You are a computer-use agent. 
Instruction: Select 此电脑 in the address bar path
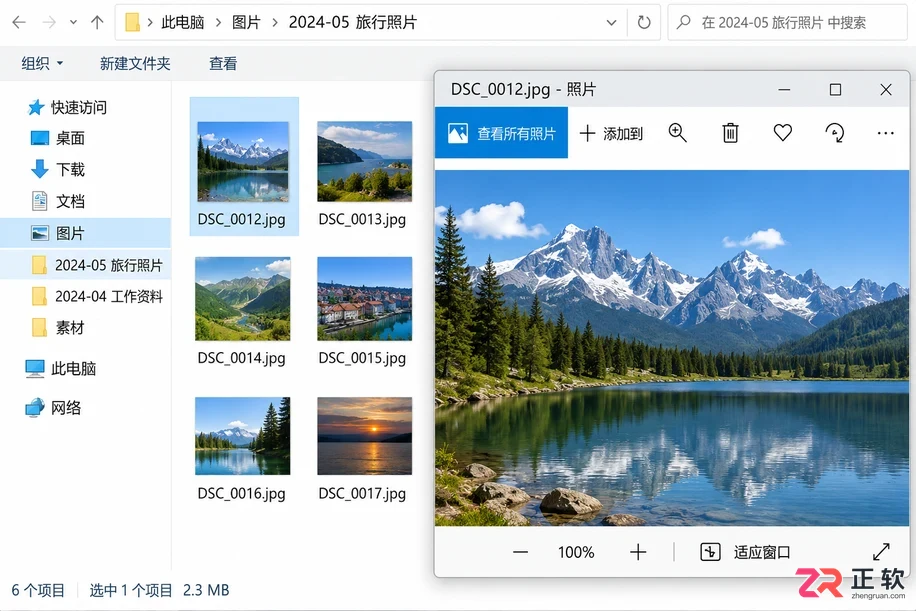(x=183, y=23)
